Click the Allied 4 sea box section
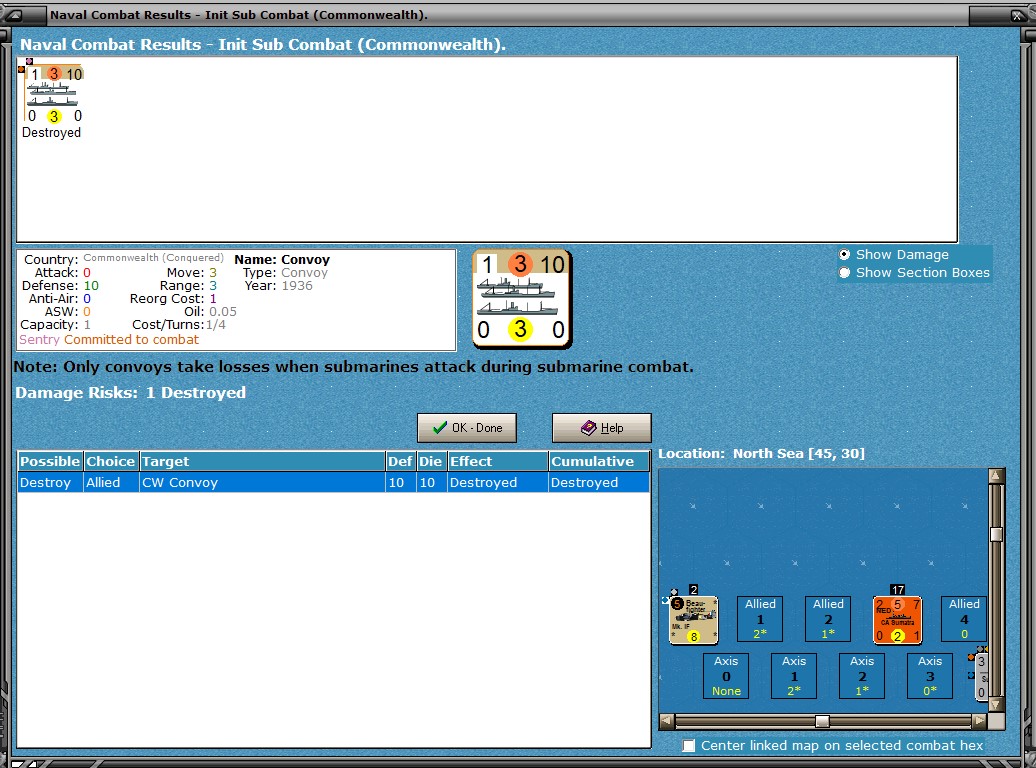Viewport: 1036px width, 768px height. pos(964,619)
